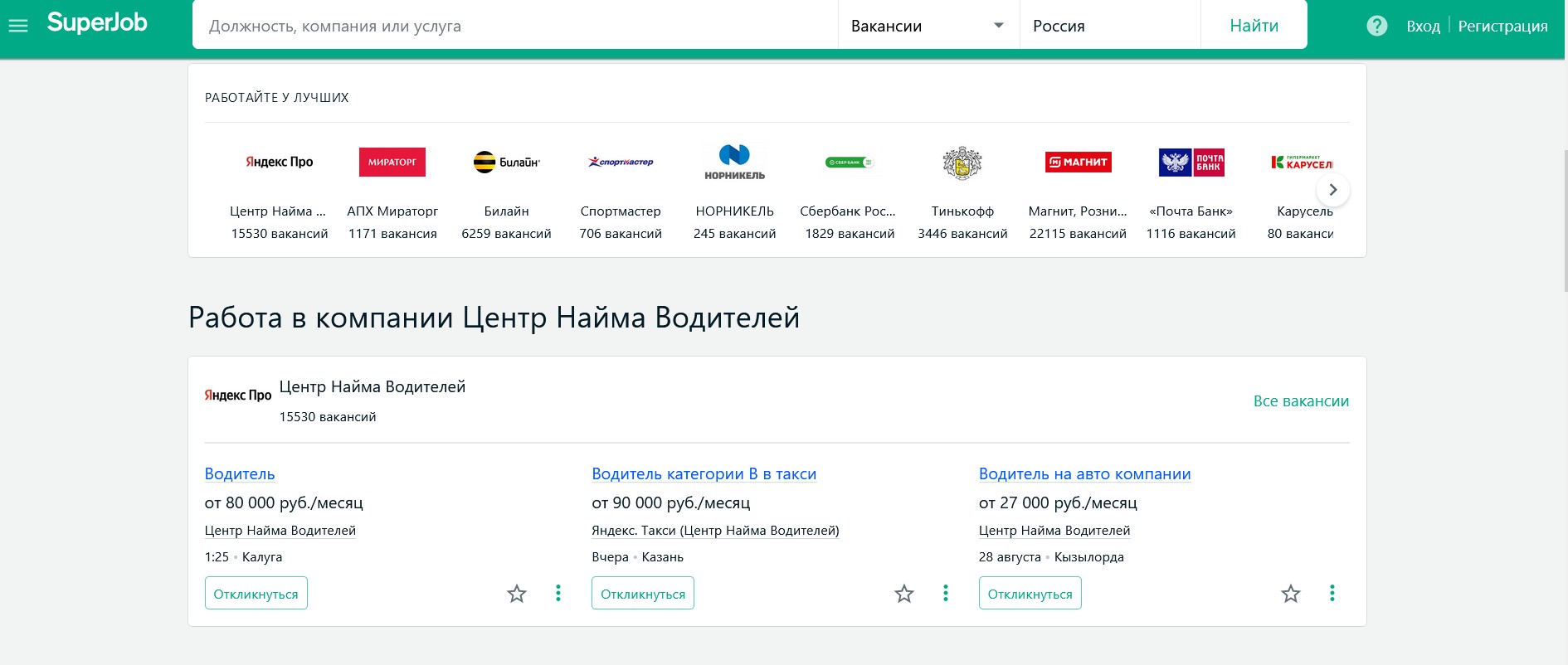This screenshot has height=665, width=1568.
Task: Click НОРНИКЕЛЬ company name text
Action: [735, 211]
